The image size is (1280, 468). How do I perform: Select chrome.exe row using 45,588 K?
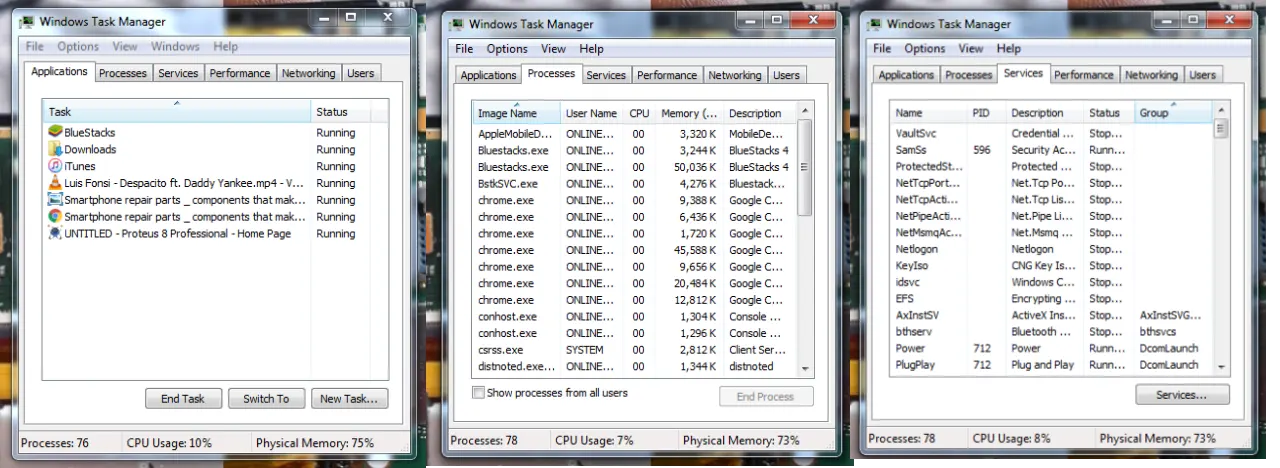tap(635, 250)
